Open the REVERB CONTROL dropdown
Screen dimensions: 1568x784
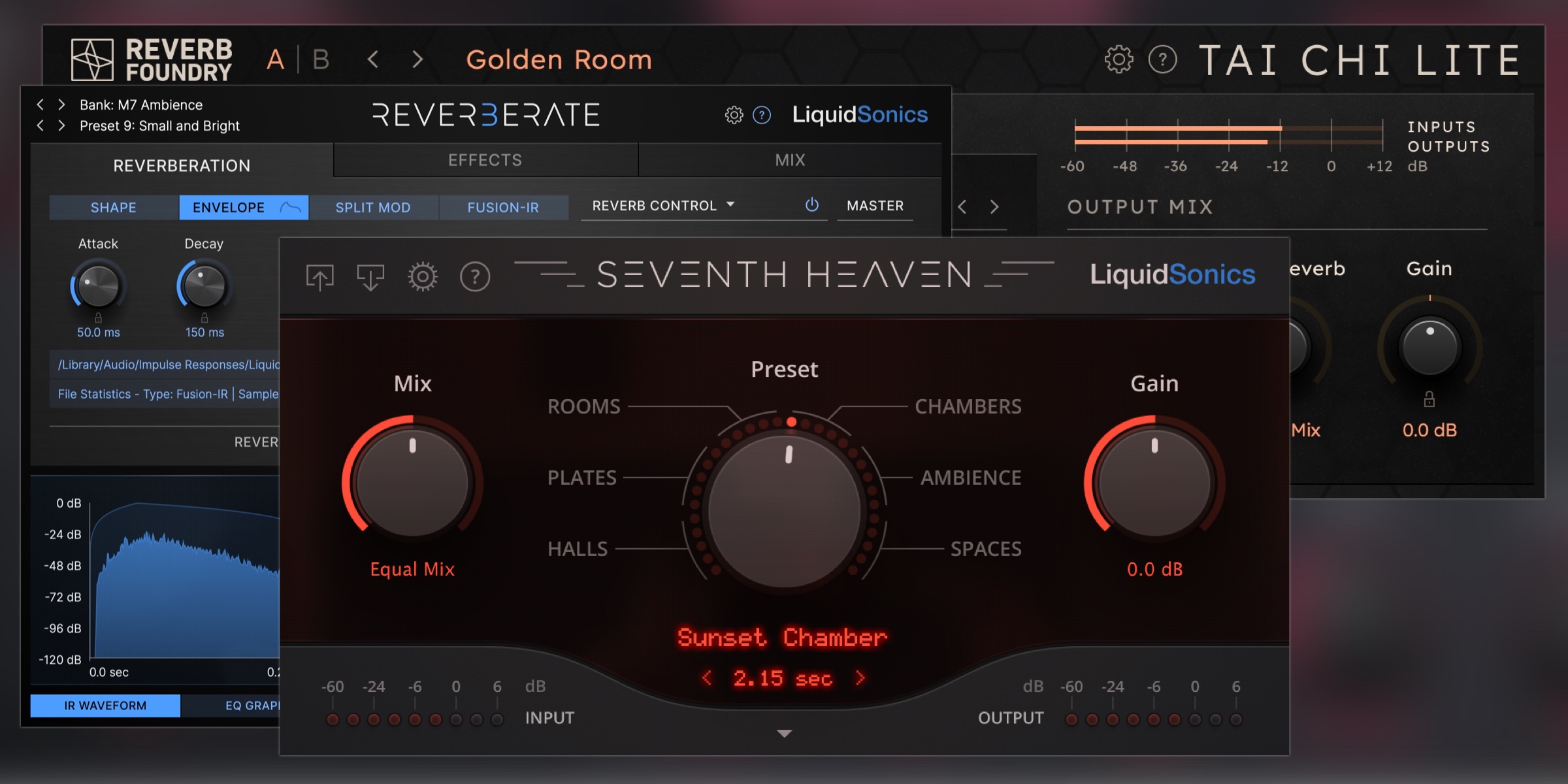pyautogui.click(x=662, y=204)
